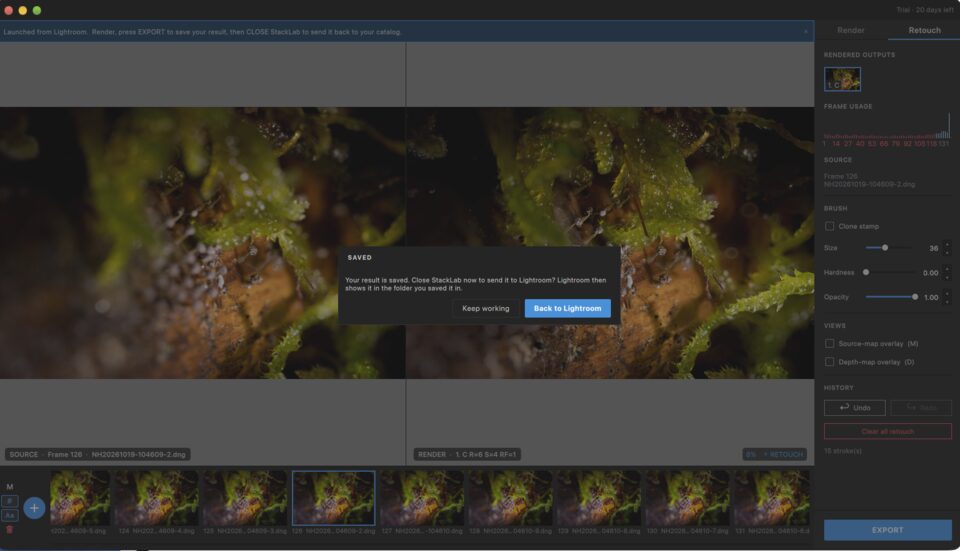Click the round blue add frames plus button
Viewport: 960px width, 551px height.
pyautogui.click(x=34, y=508)
